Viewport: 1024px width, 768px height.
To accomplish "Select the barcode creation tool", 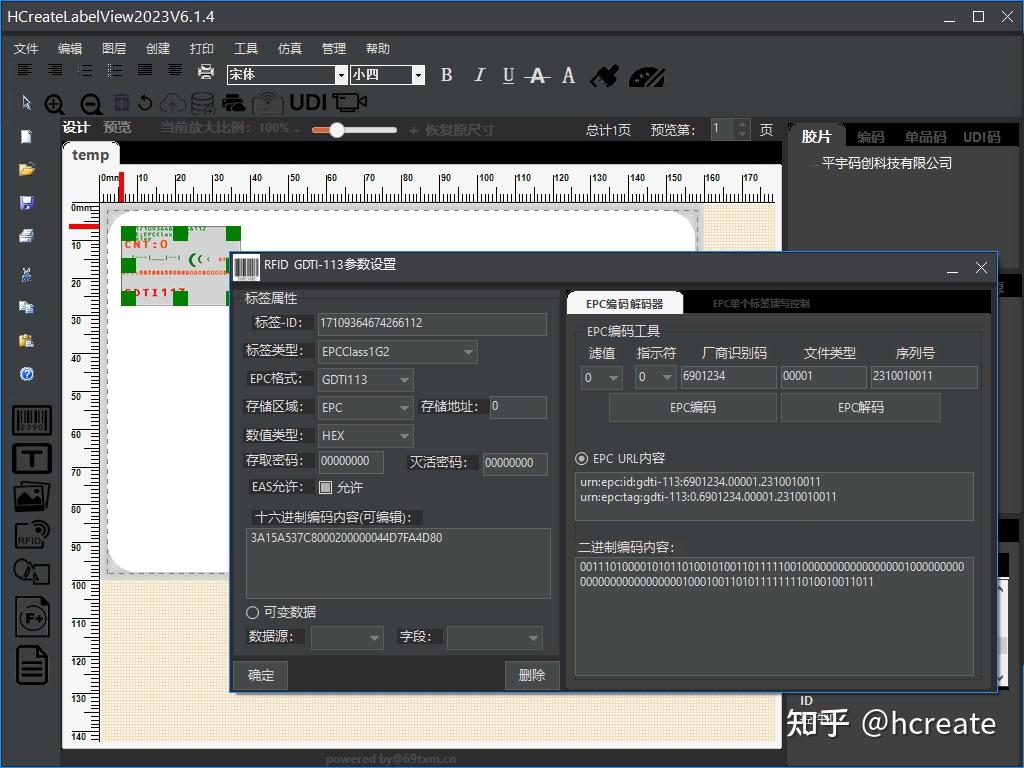I will point(31,421).
